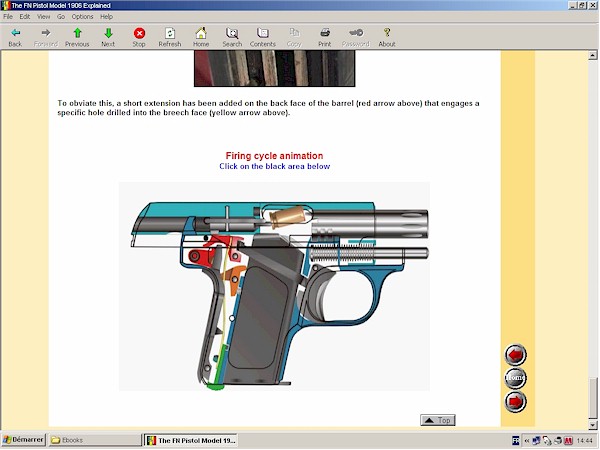Click the window title 'The FN Pistol Model 1906 Explained'
This screenshot has height=450, width=600.
(x=61, y=5)
